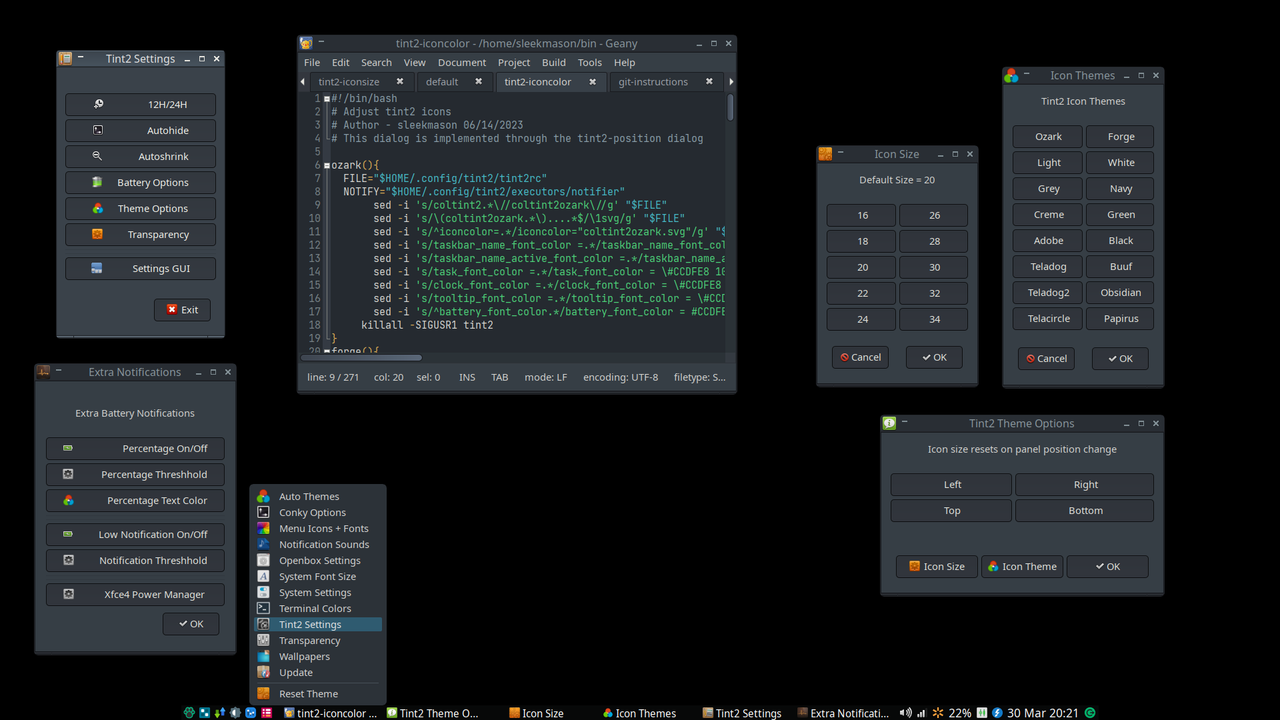1280x720 pixels.
Task: Choose icon size 26
Action: pyautogui.click(x=934, y=215)
